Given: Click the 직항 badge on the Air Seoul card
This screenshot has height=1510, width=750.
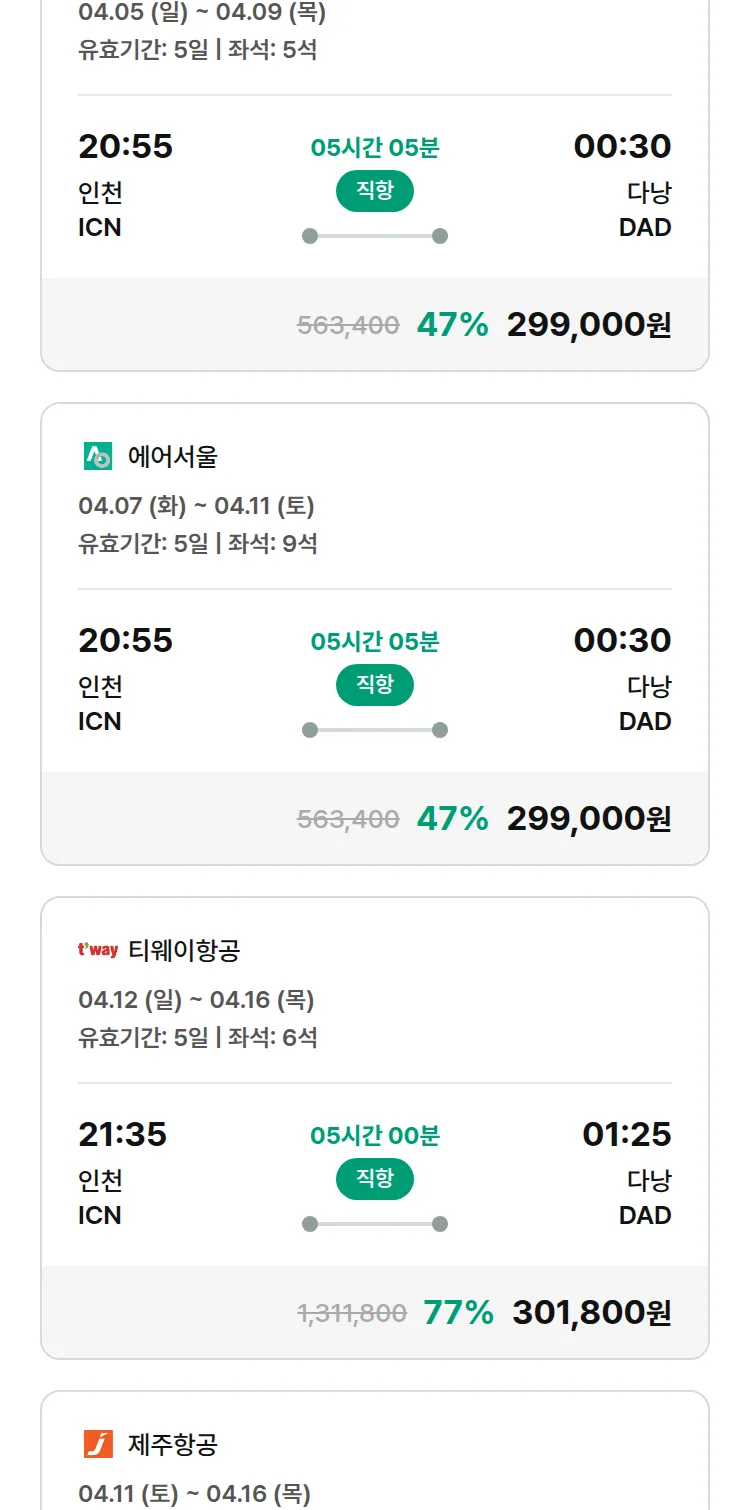Looking at the screenshot, I should click(374, 685).
